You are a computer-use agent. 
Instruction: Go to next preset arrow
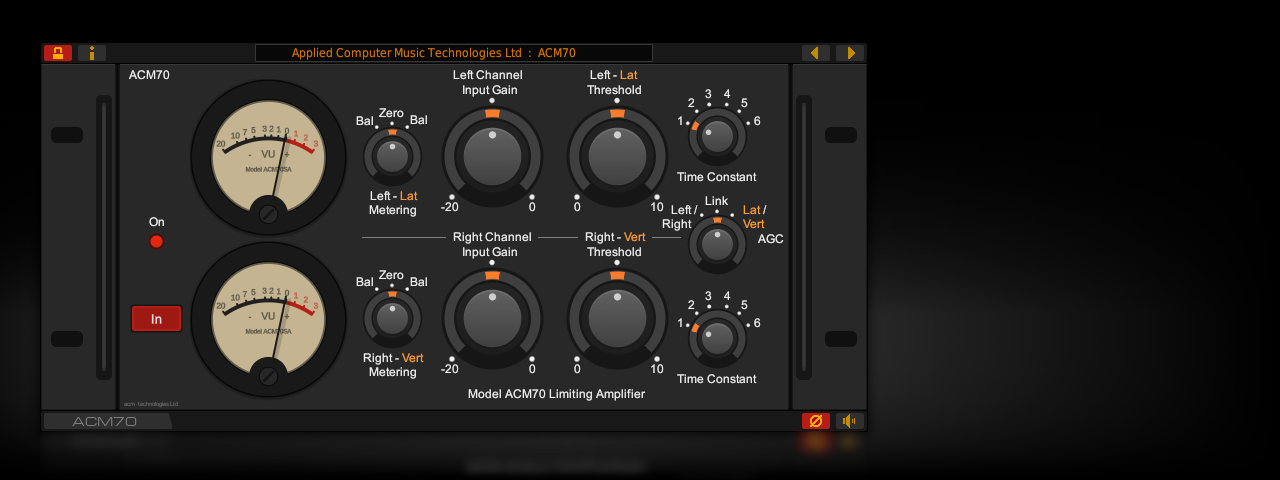(850, 53)
